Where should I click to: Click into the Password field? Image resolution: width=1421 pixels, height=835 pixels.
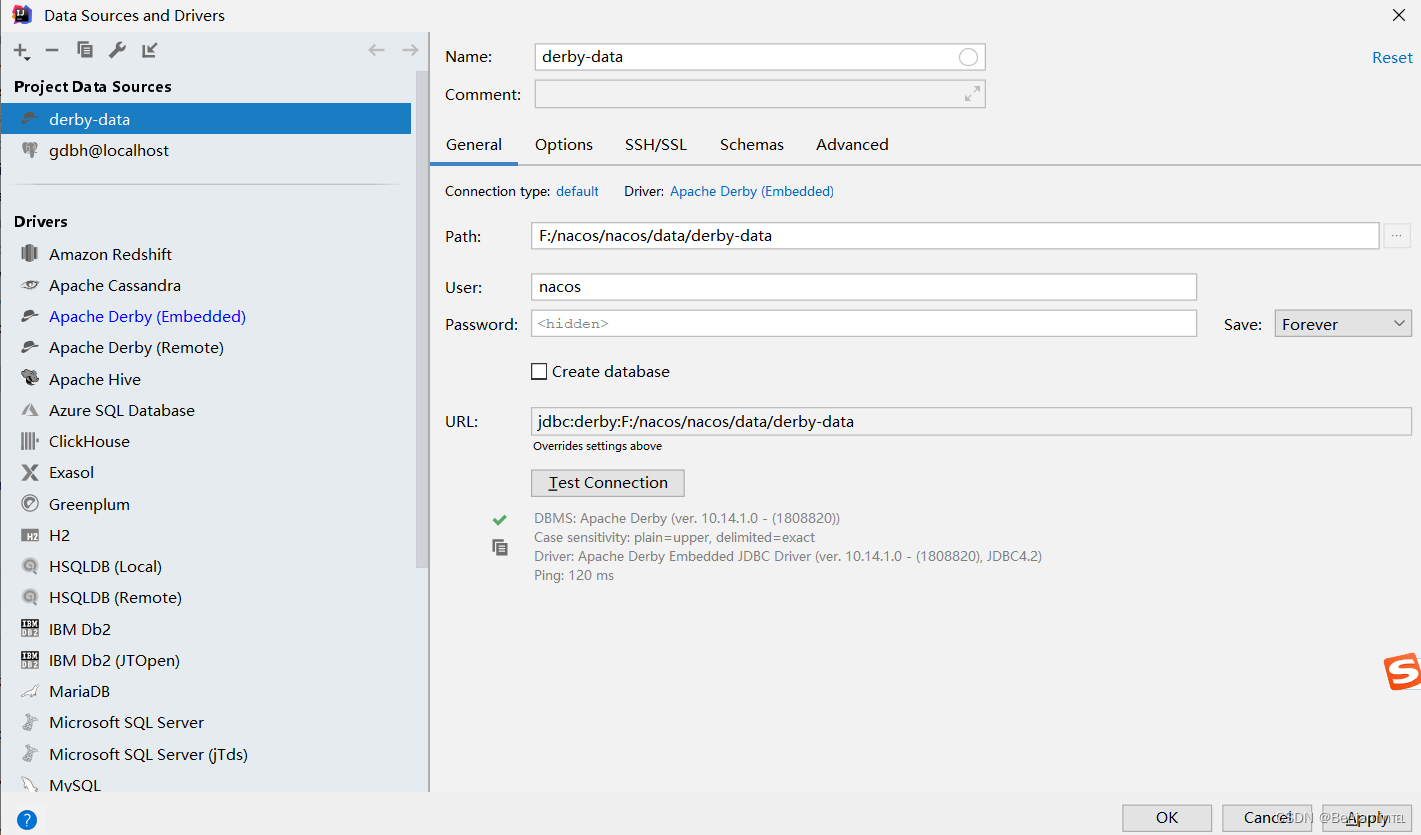864,324
